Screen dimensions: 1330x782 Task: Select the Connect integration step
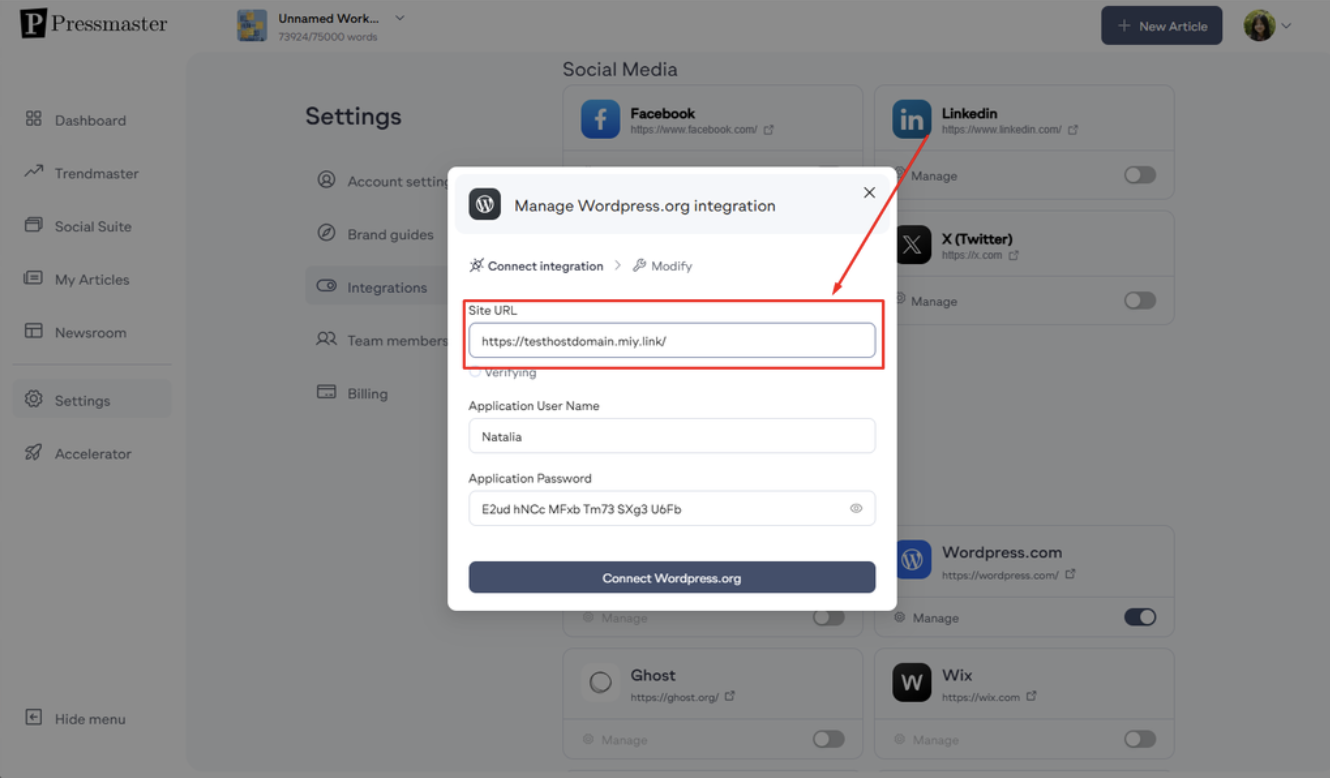pos(536,266)
